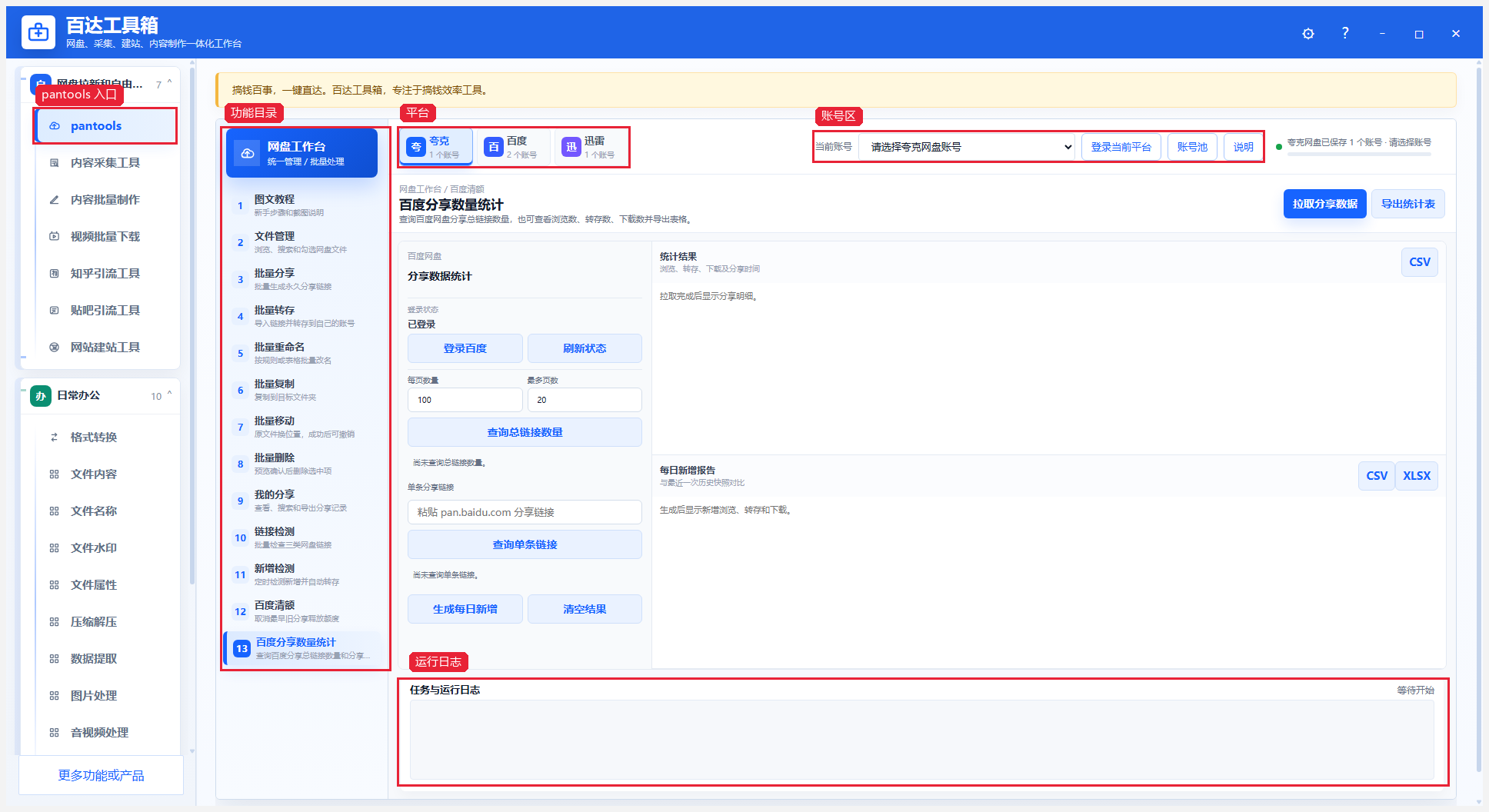Click the 贴吧引流工具 sidebar icon
The image size is (1489, 812).
point(55,311)
